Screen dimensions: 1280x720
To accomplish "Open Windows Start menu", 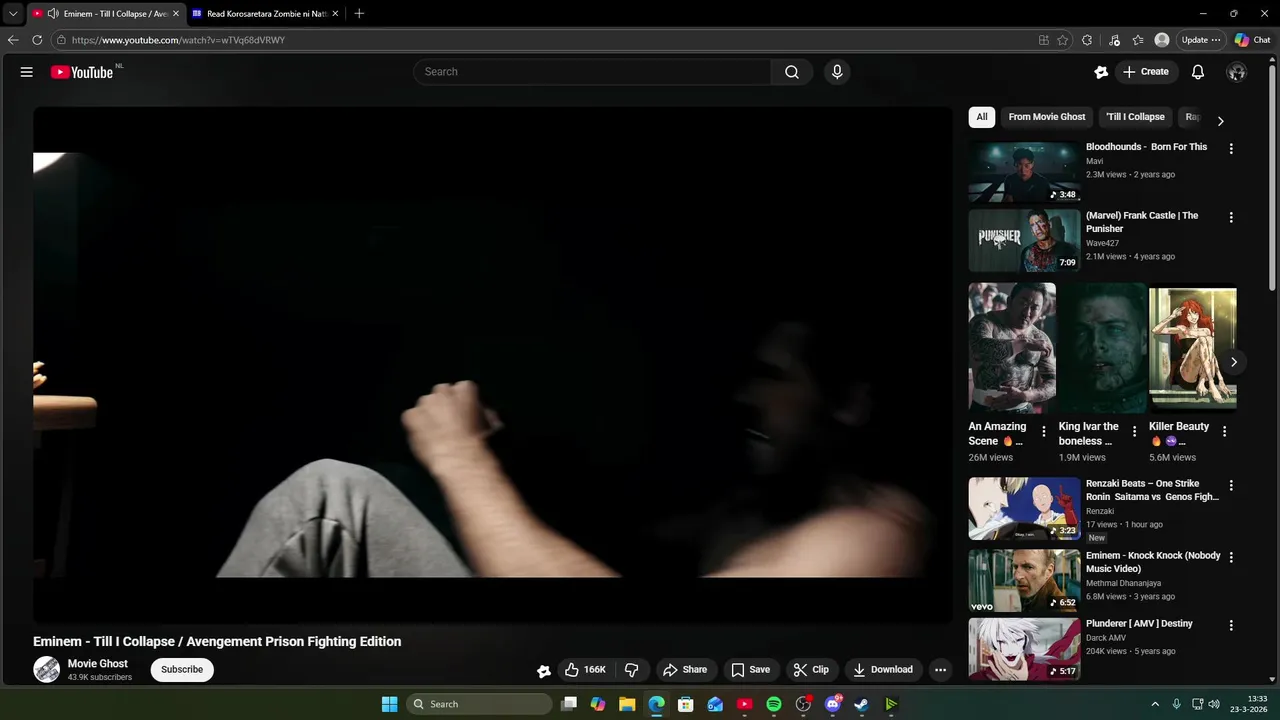I will [389, 704].
